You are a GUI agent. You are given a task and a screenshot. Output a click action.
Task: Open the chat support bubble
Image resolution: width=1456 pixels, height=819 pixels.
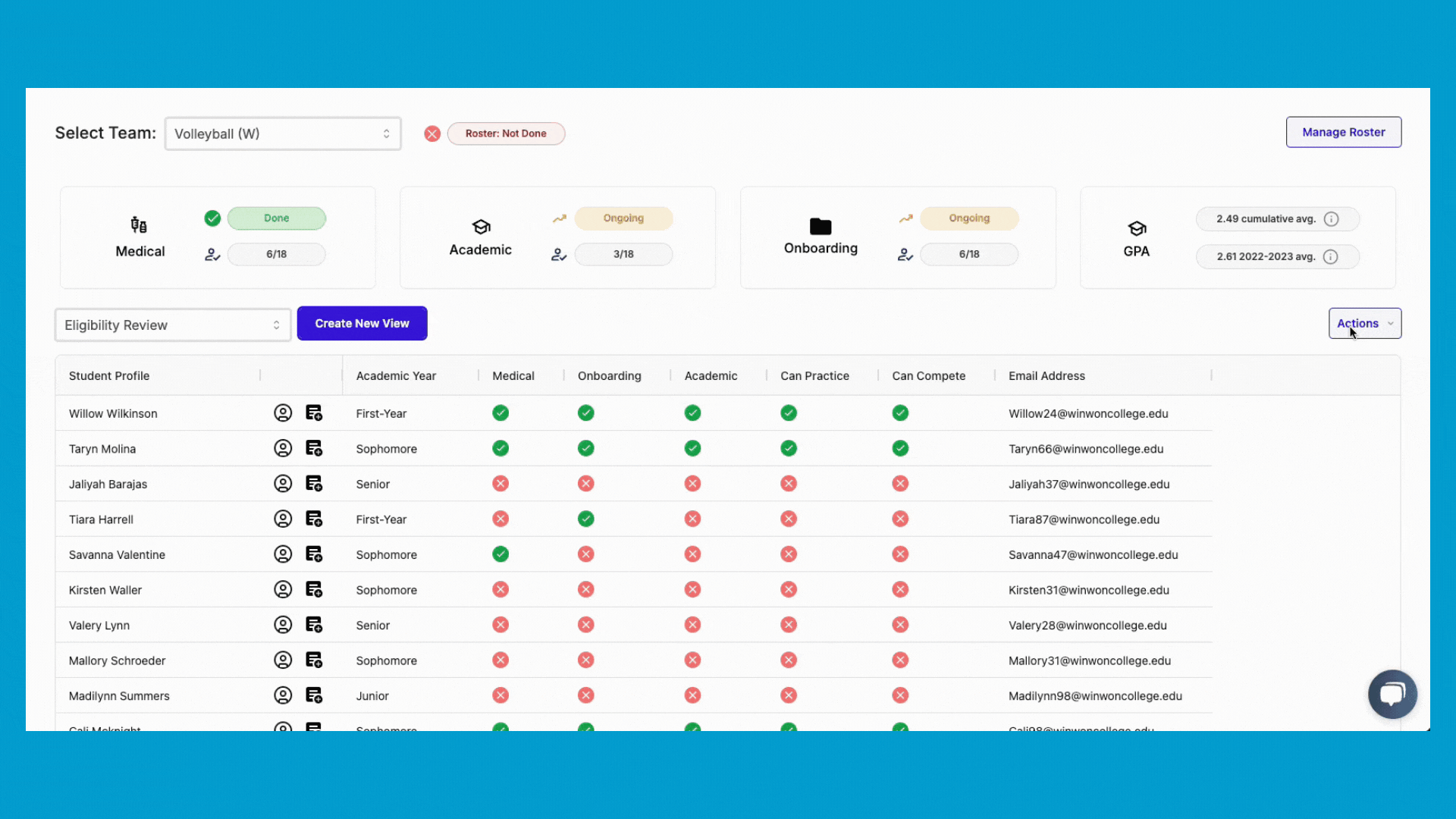click(x=1392, y=694)
